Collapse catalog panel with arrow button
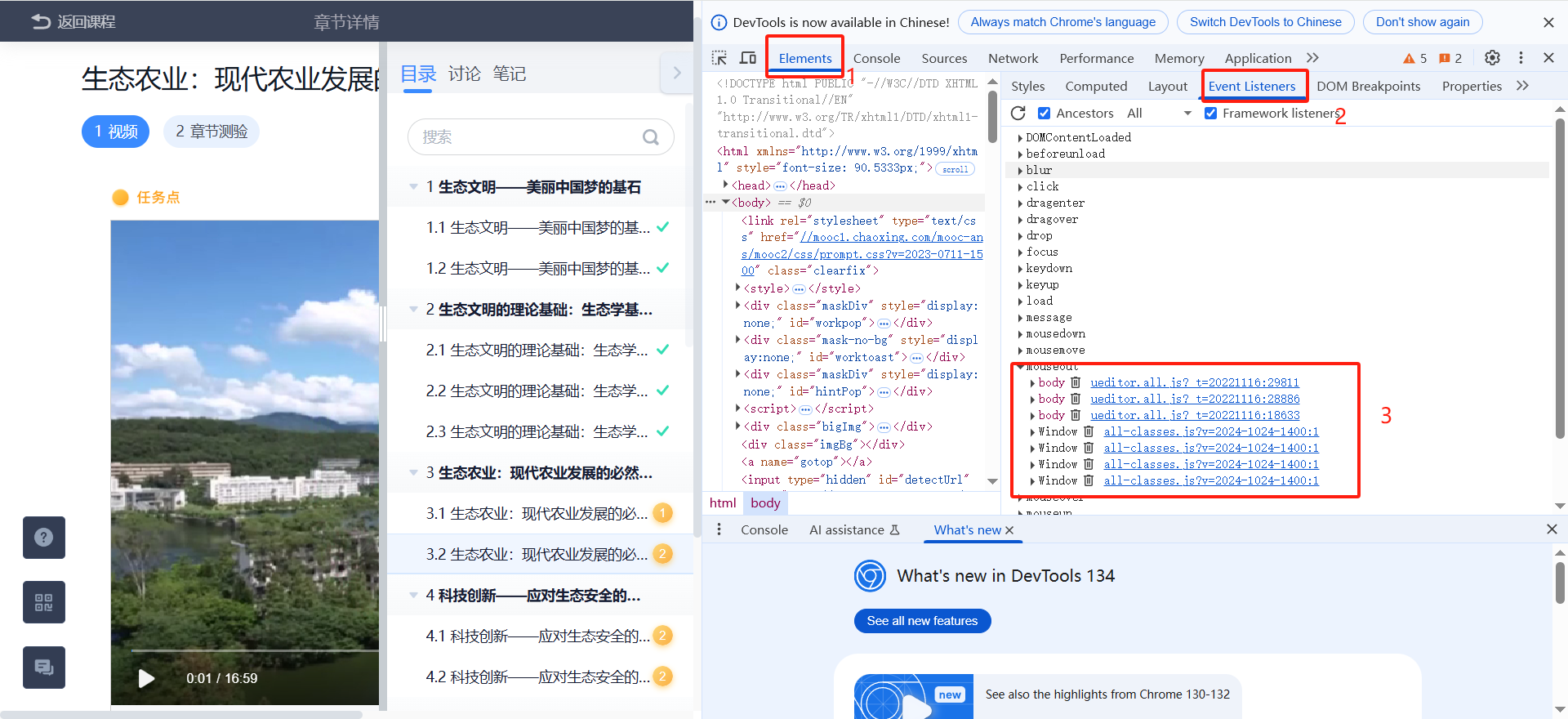This screenshot has height=719, width=1568. click(x=676, y=73)
